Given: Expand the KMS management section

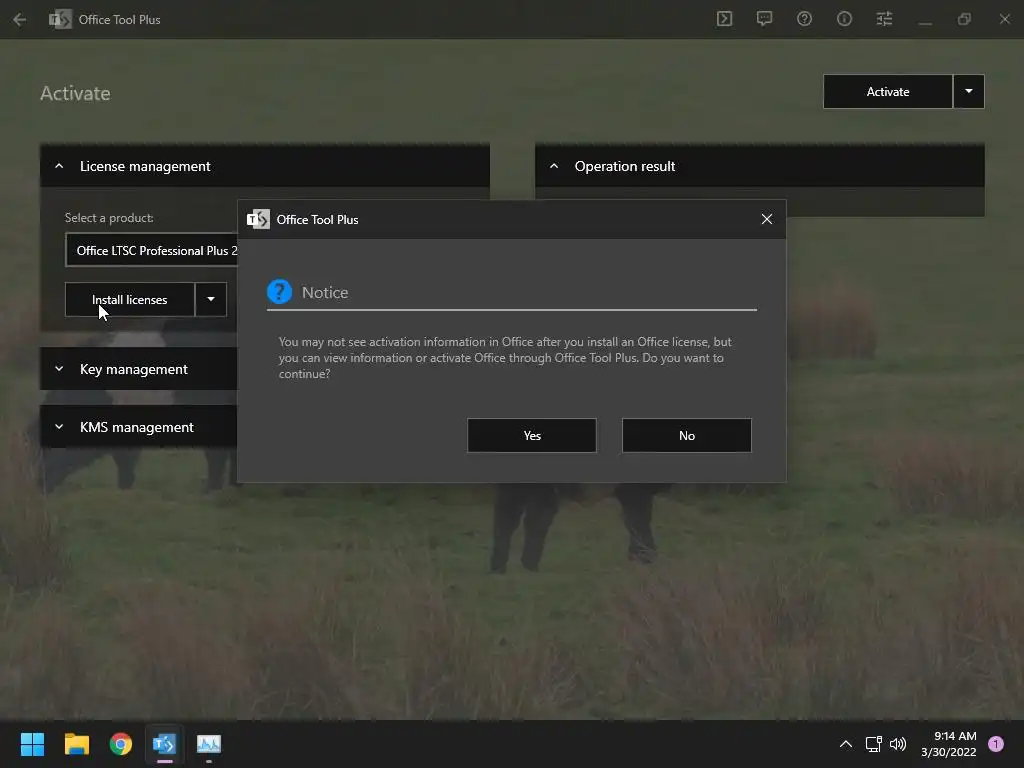Looking at the screenshot, I should (139, 427).
